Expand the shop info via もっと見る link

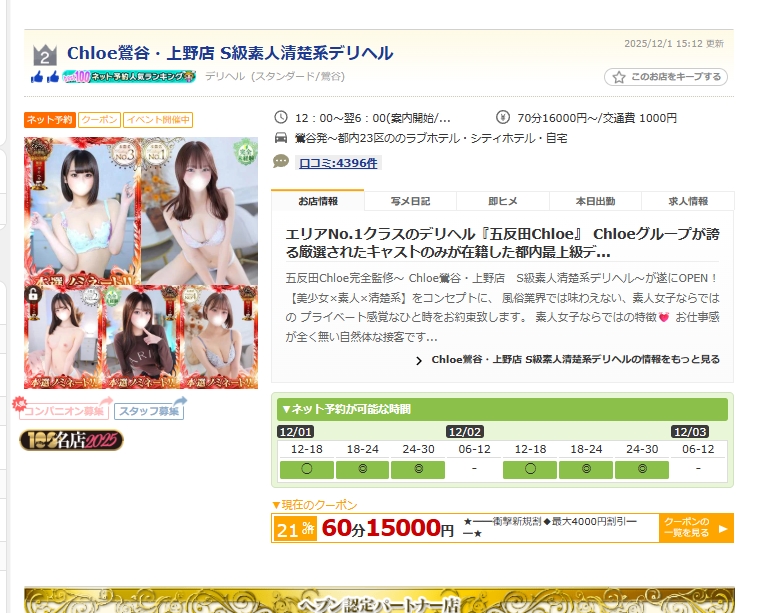pos(567,360)
